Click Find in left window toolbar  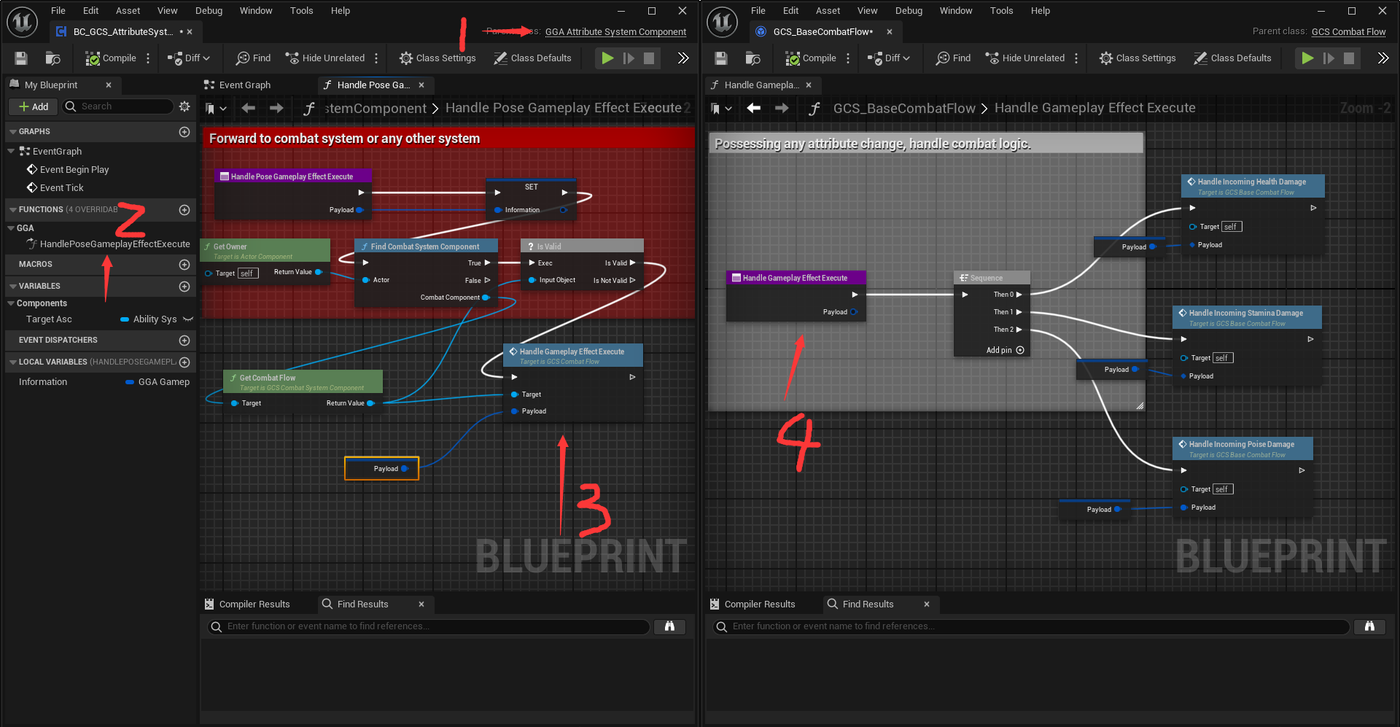(x=253, y=58)
